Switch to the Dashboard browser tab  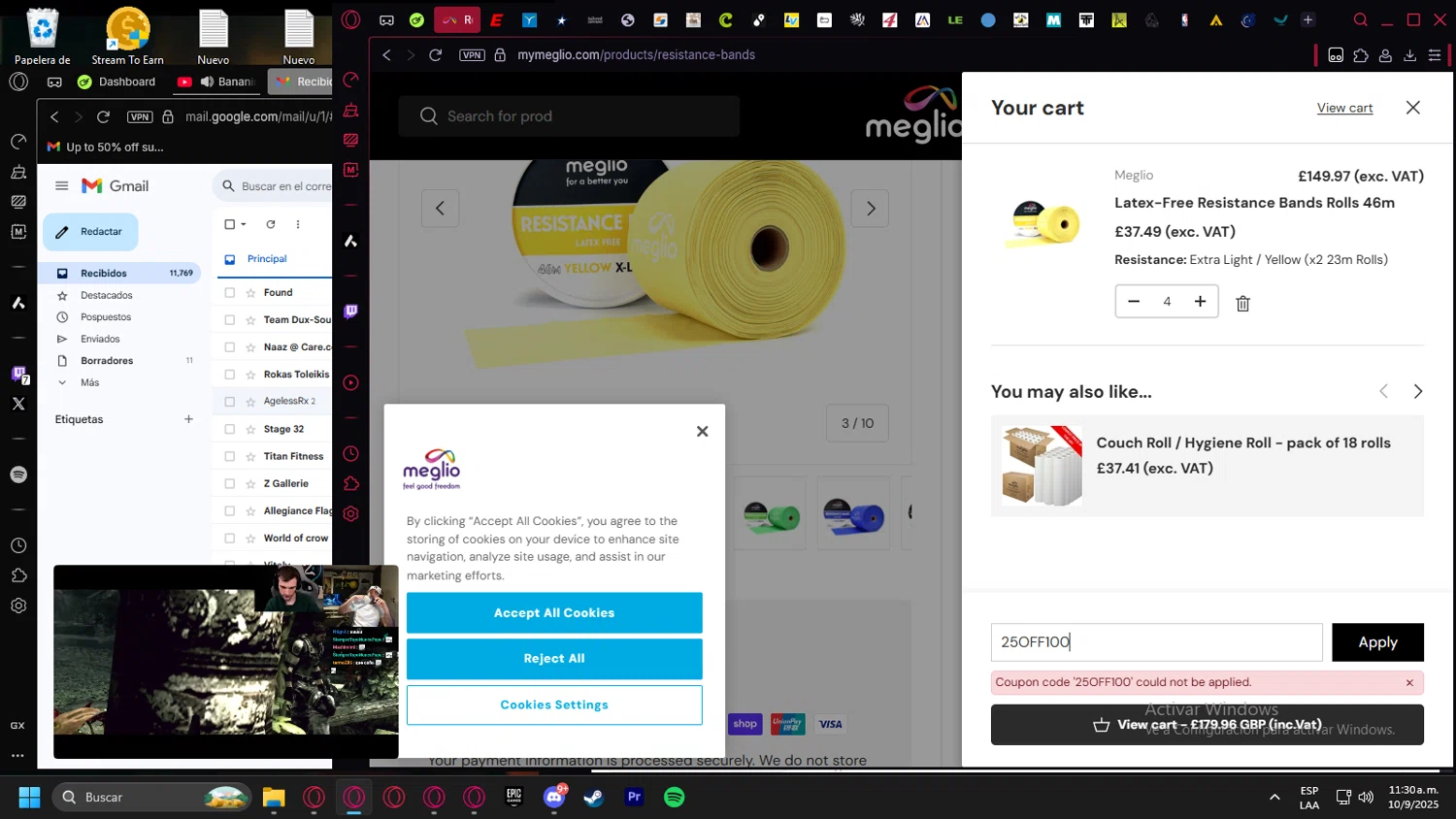[116, 82]
